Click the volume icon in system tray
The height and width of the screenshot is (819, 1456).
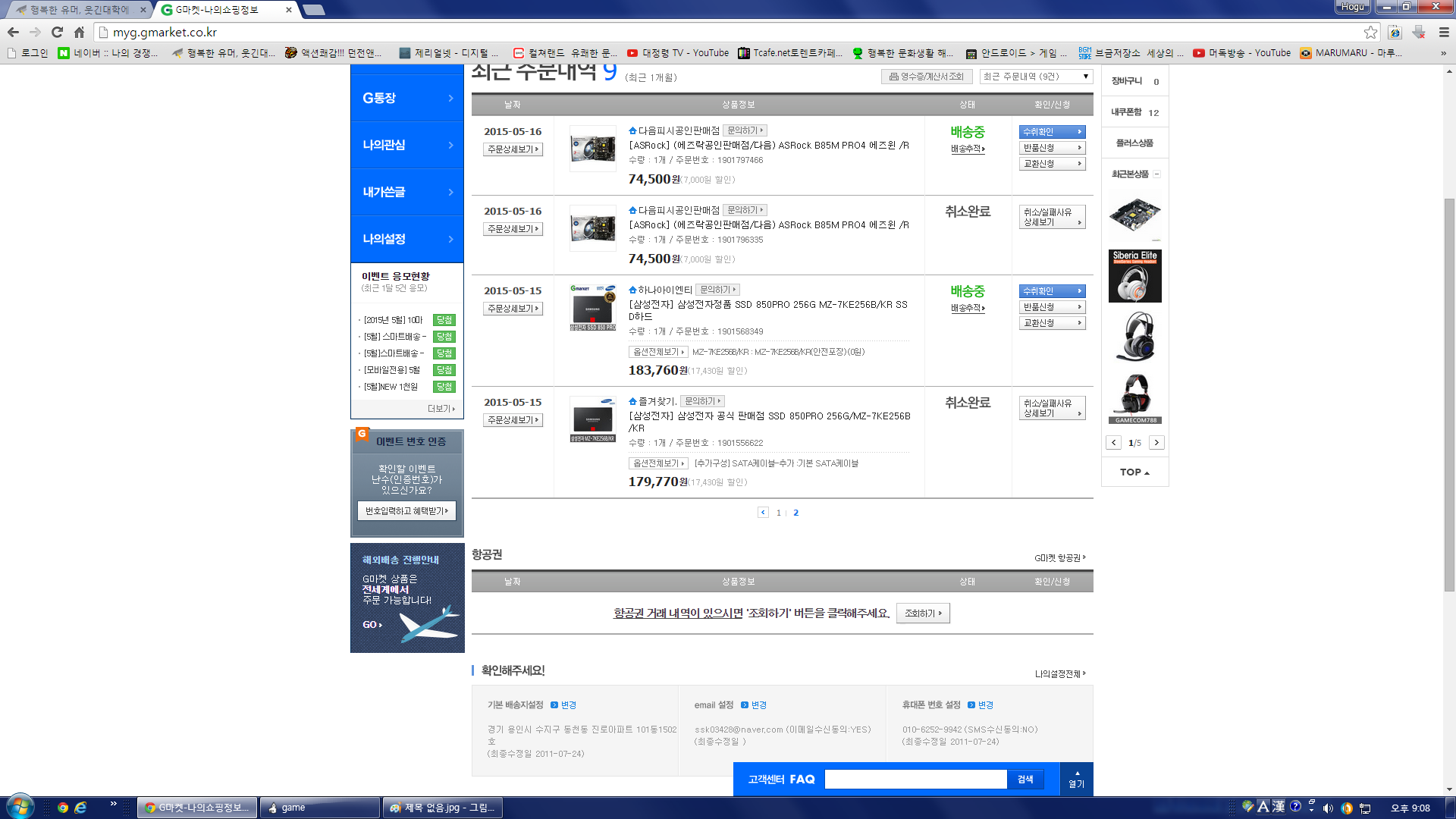click(1328, 808)
